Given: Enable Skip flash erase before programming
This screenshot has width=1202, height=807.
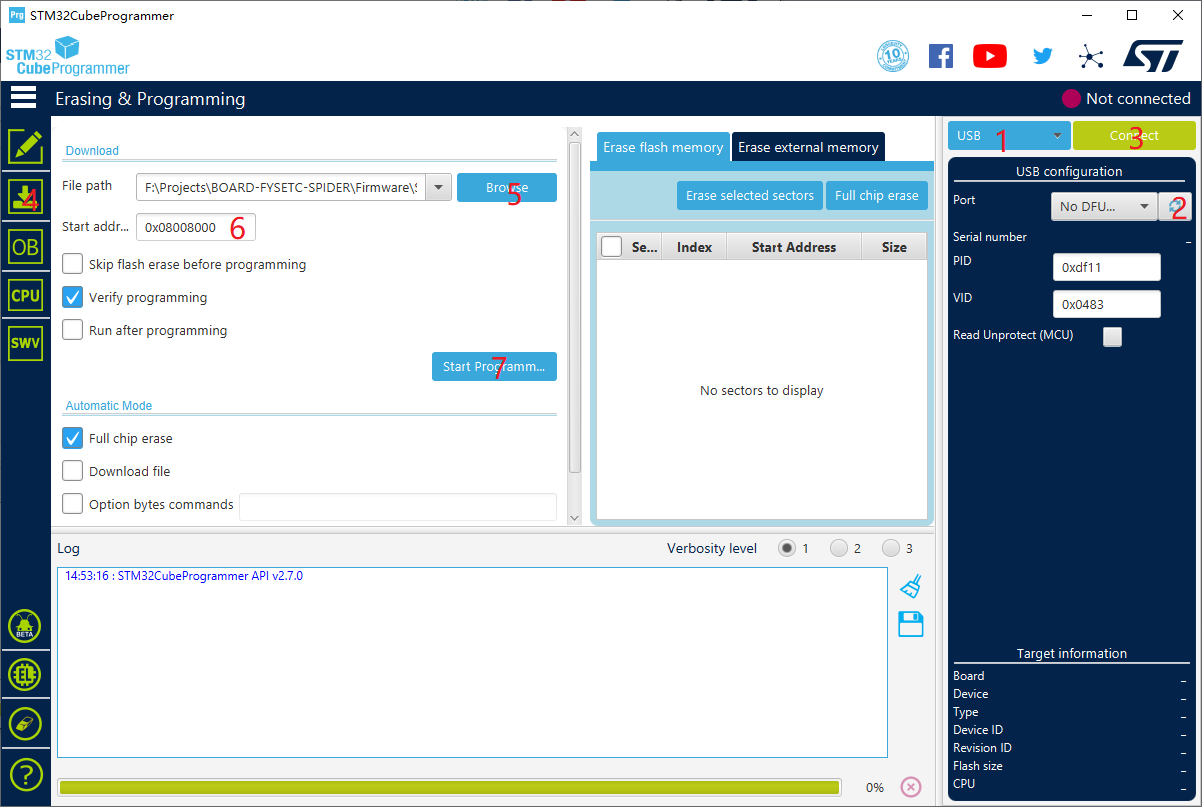Looking at the screenshot, I should point(72,264).
